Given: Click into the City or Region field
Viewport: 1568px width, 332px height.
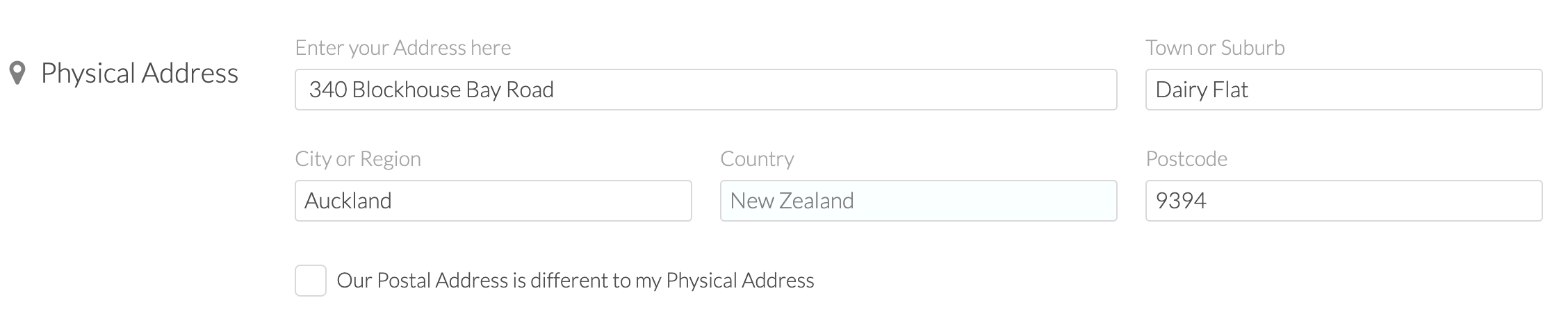Looking at the screenshot, I should pyautogui.click(x=493, y=201).
